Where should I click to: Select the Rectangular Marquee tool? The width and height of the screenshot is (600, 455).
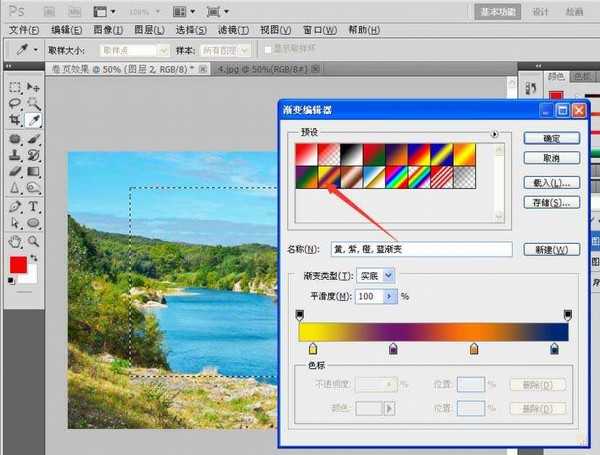pyautogui.click(x=14, y=87)
